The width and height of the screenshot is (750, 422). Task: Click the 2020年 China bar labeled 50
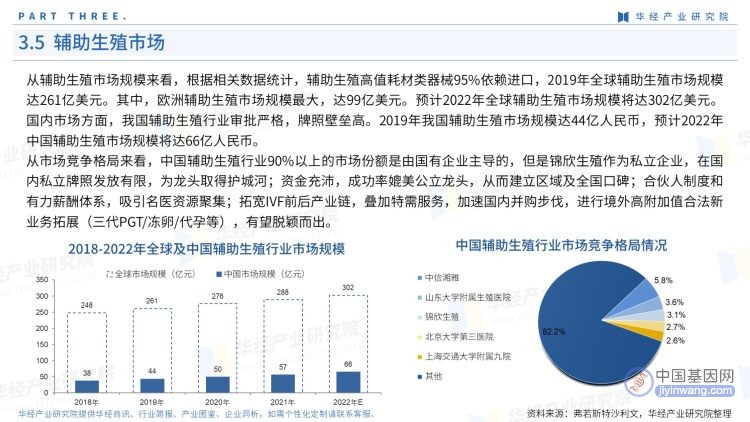[x=218, y=385]
